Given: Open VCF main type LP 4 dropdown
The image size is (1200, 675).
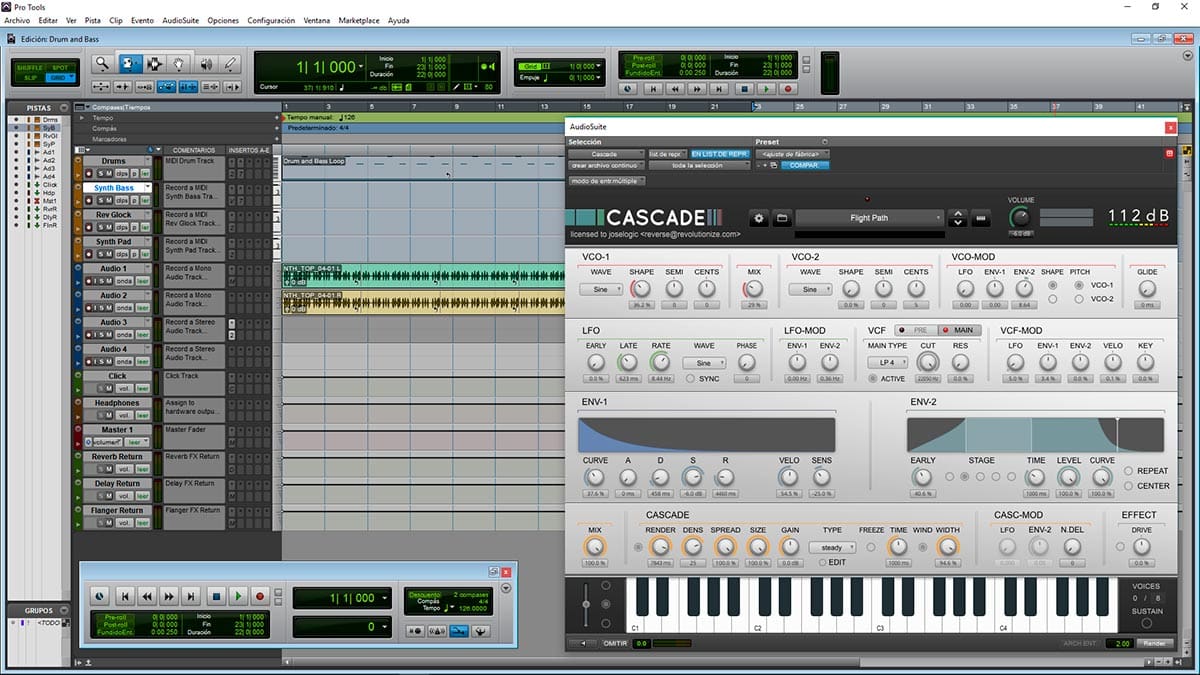Looking at the screenshot, I should (887, 363).
